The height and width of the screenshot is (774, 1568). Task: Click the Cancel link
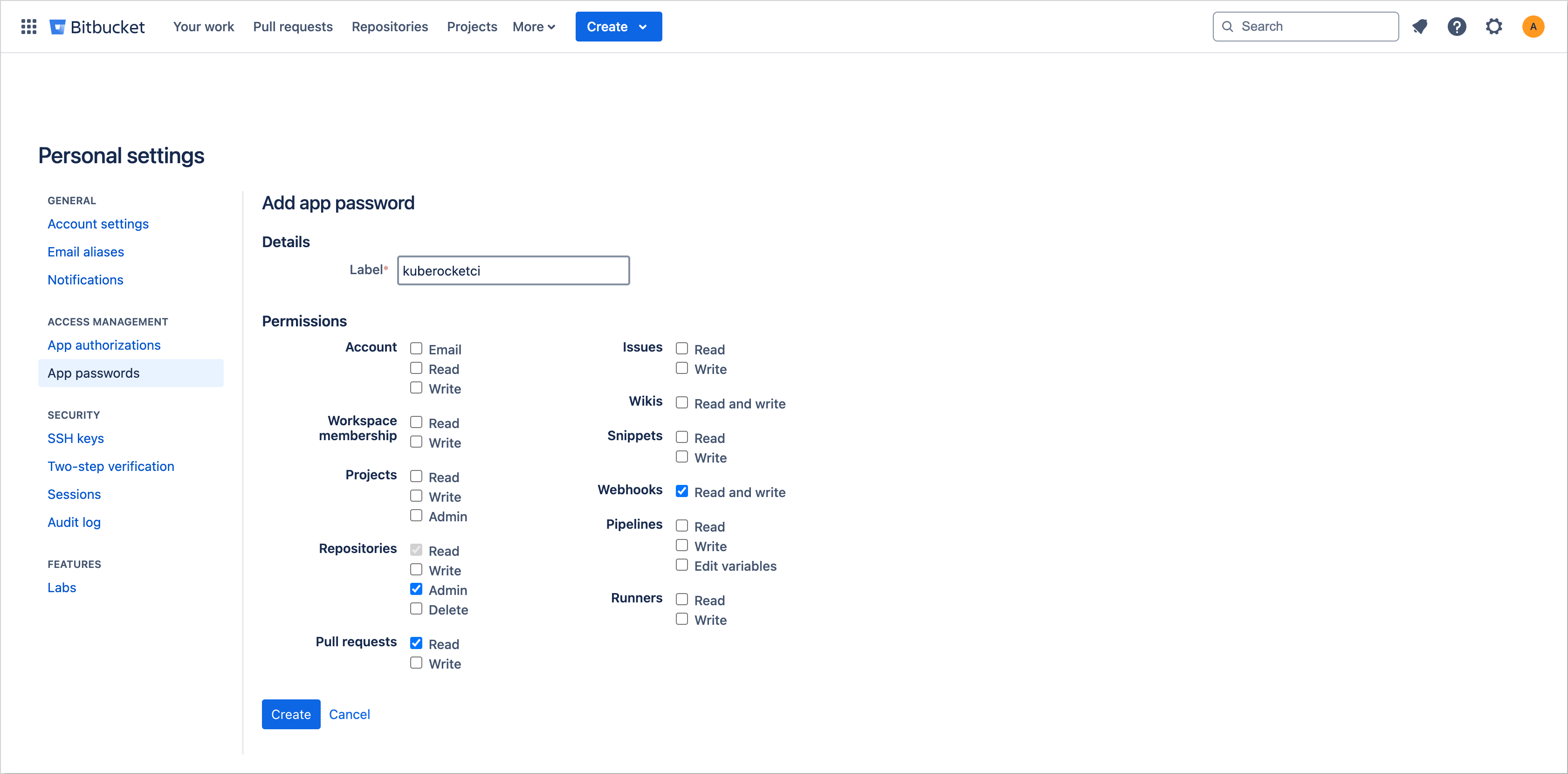click(x=349, y=714)
